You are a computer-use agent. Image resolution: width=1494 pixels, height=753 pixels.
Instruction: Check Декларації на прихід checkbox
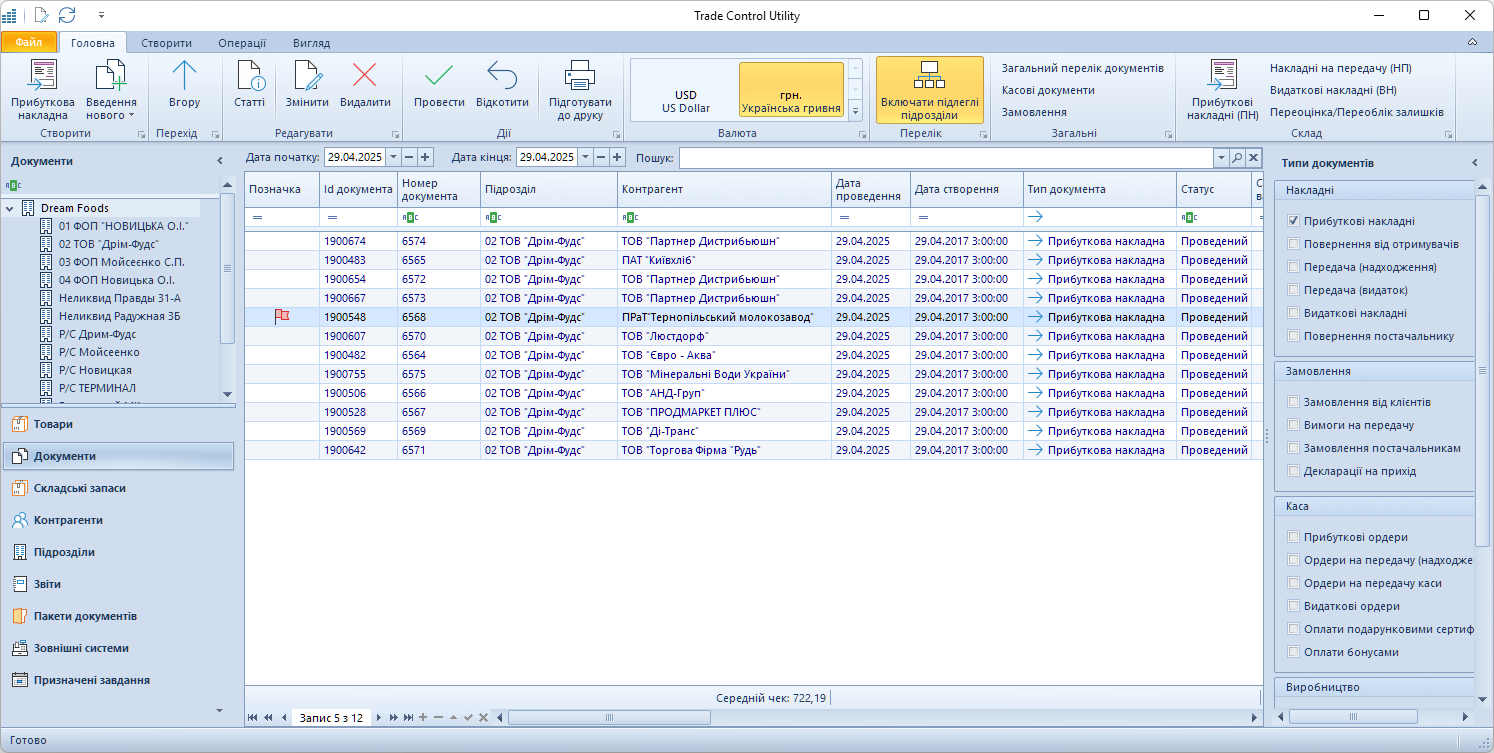(1294, 471)
